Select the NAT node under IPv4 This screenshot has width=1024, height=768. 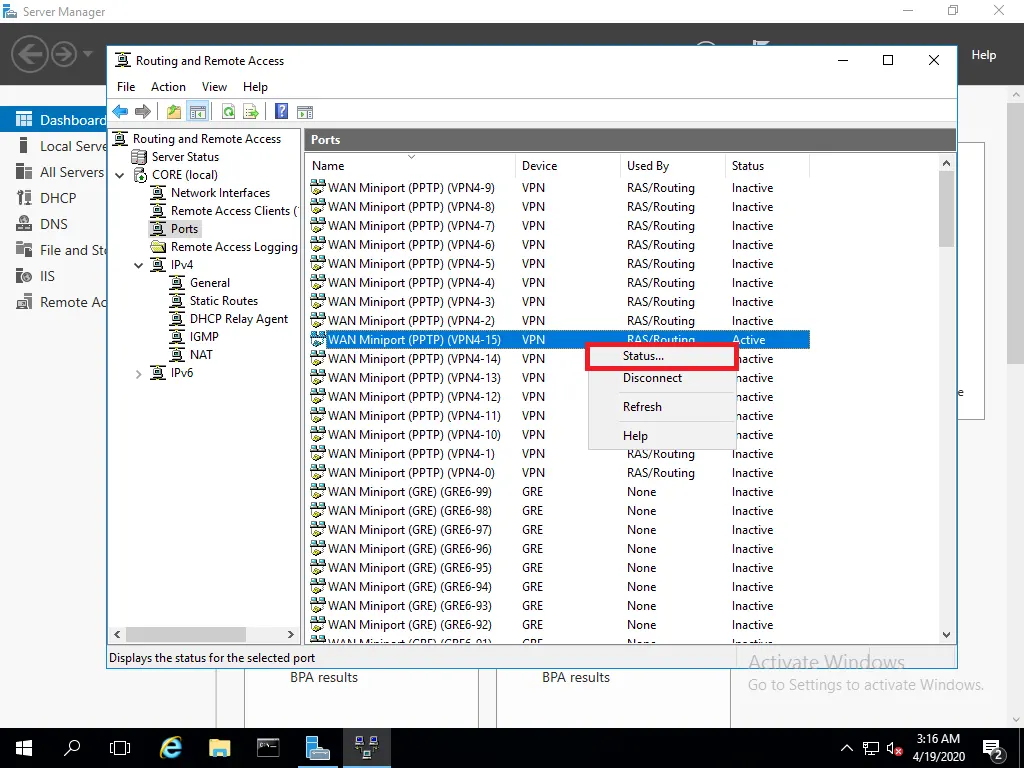pyautogui.click(x=201, y=355)
